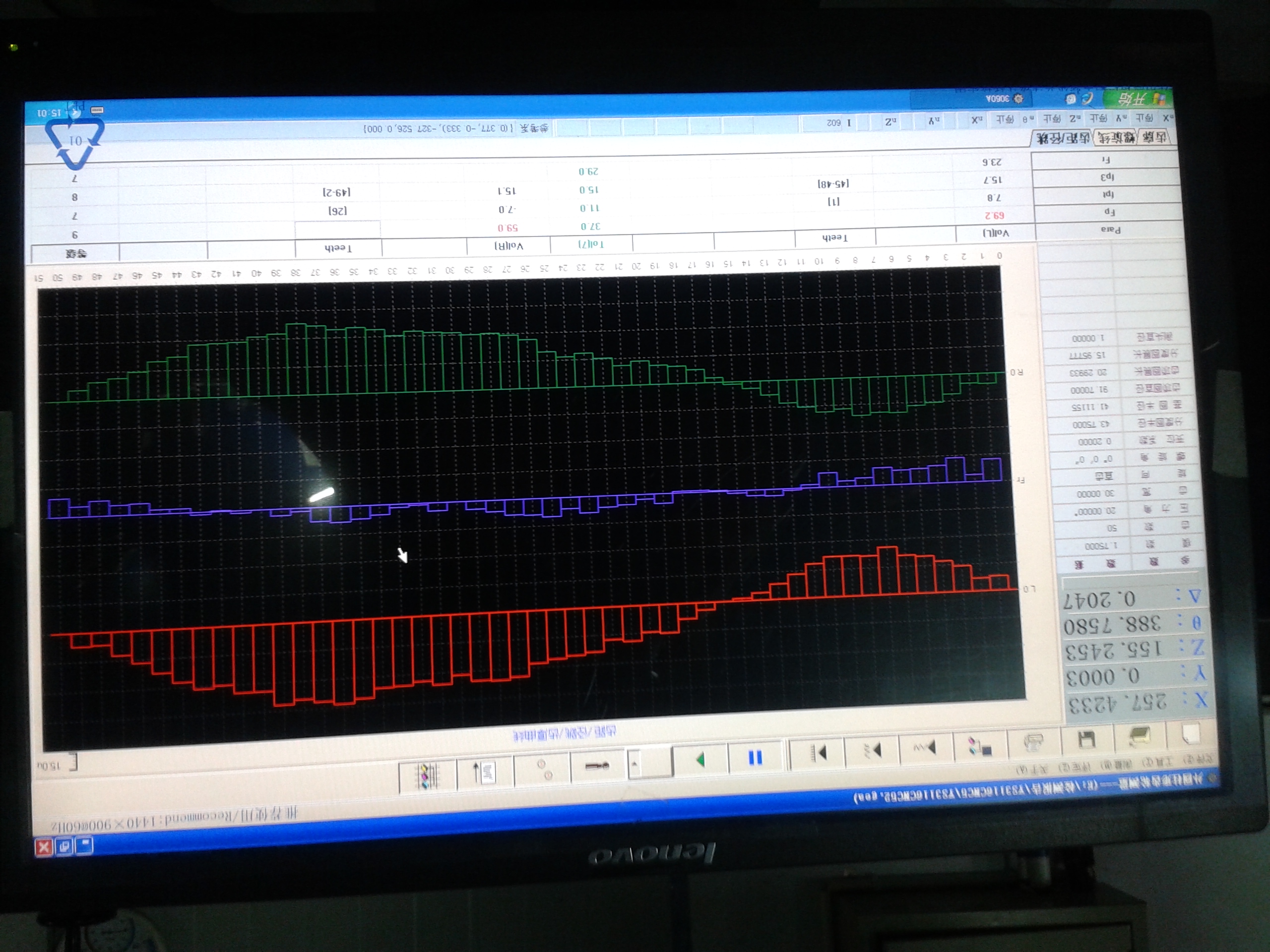Click the [49-2] teeth cell
This screenshot has width=1270, height=952.
tap(336, 192)
